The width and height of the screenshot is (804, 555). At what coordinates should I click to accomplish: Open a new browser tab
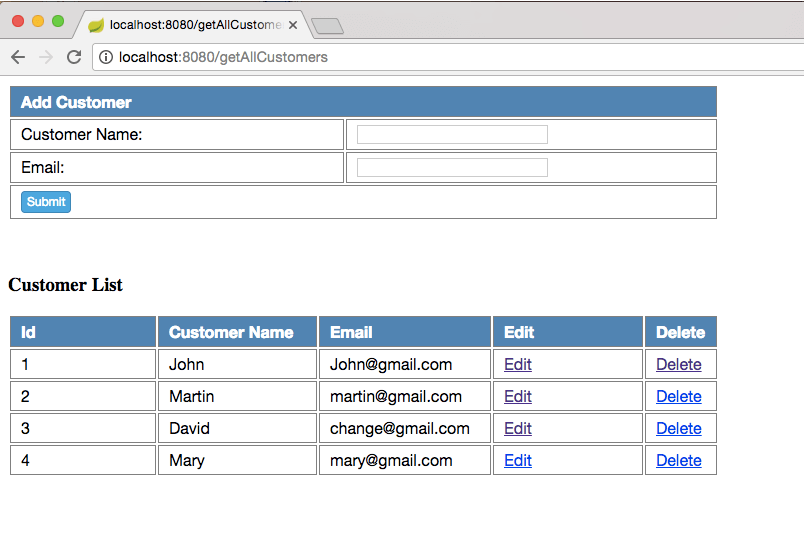point(327,26)
